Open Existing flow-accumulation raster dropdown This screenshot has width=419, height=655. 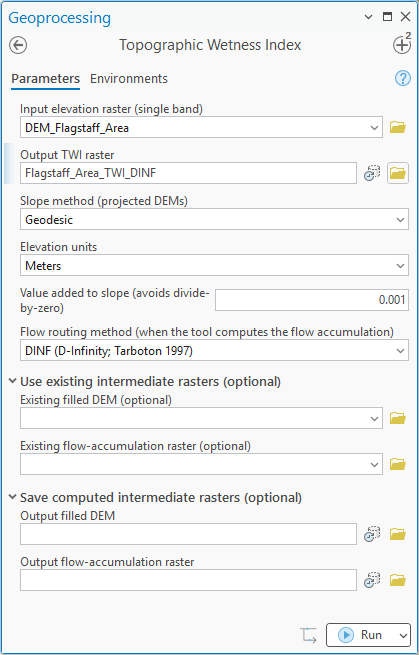(374, 464)
